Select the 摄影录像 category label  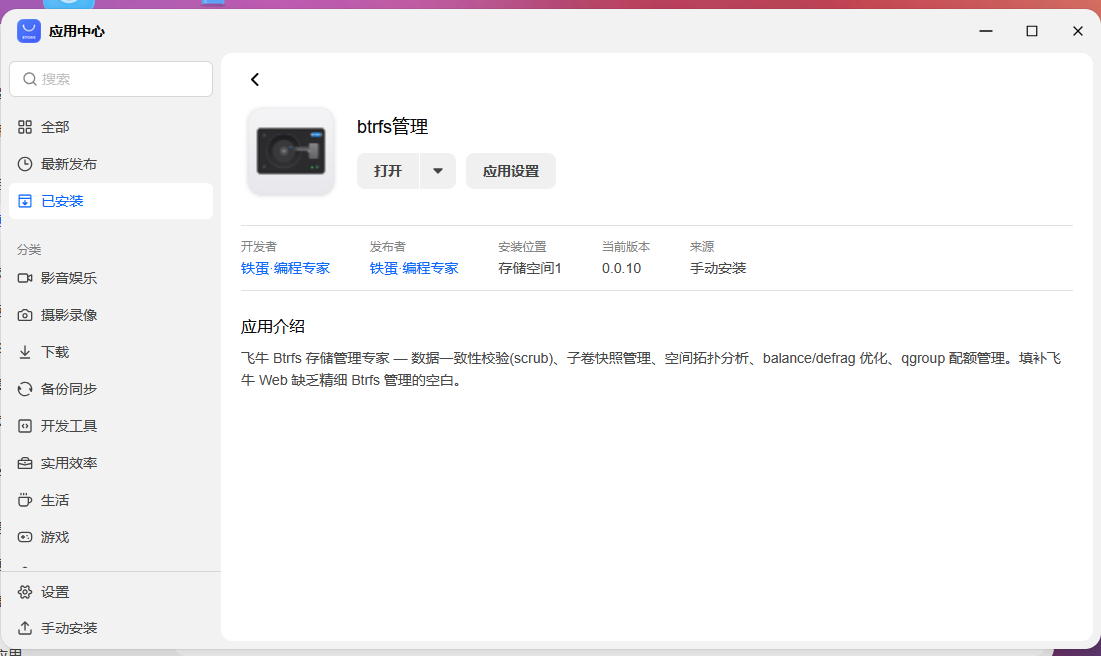(x=69, y=315)
